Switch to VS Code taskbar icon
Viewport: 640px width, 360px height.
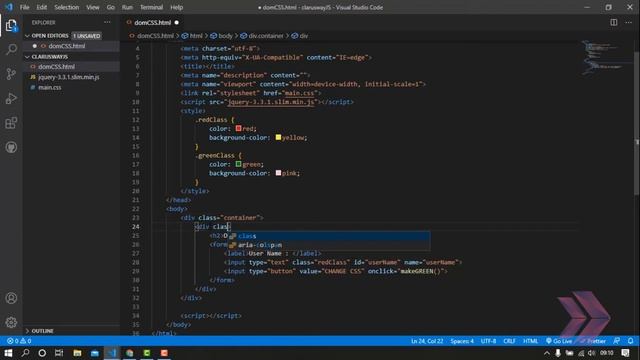pos(112,353)
